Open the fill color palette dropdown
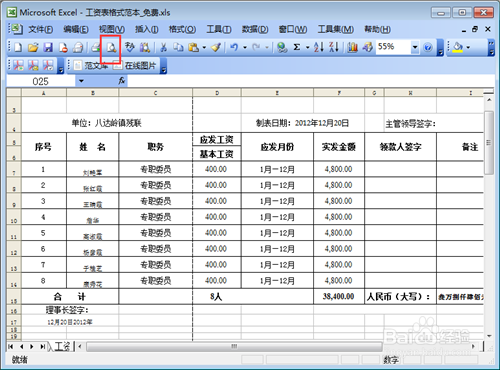 (468, 48)
